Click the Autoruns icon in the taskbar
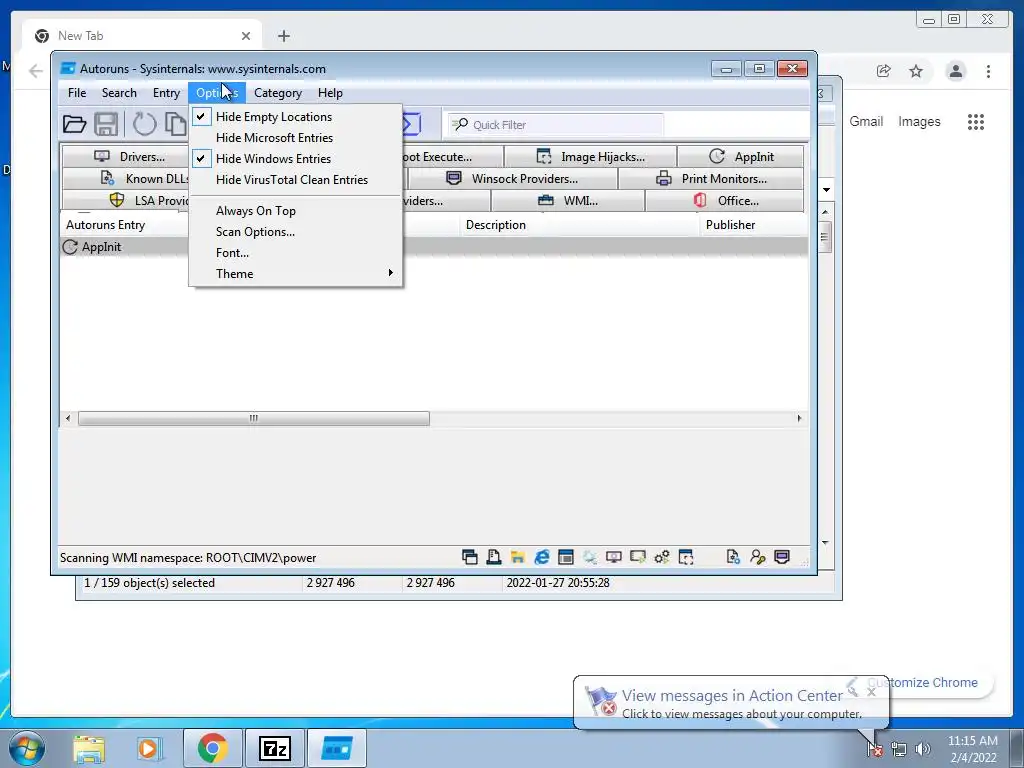The image size is (1024, 768). coord(337,748)
